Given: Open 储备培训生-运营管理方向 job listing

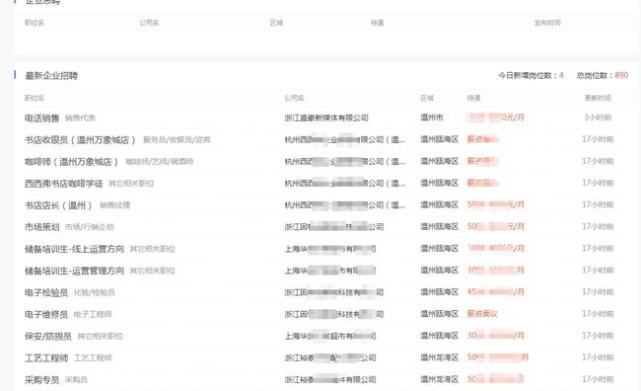Looking at the screenshot, I should pyautogui.click(x=74, y=271).
